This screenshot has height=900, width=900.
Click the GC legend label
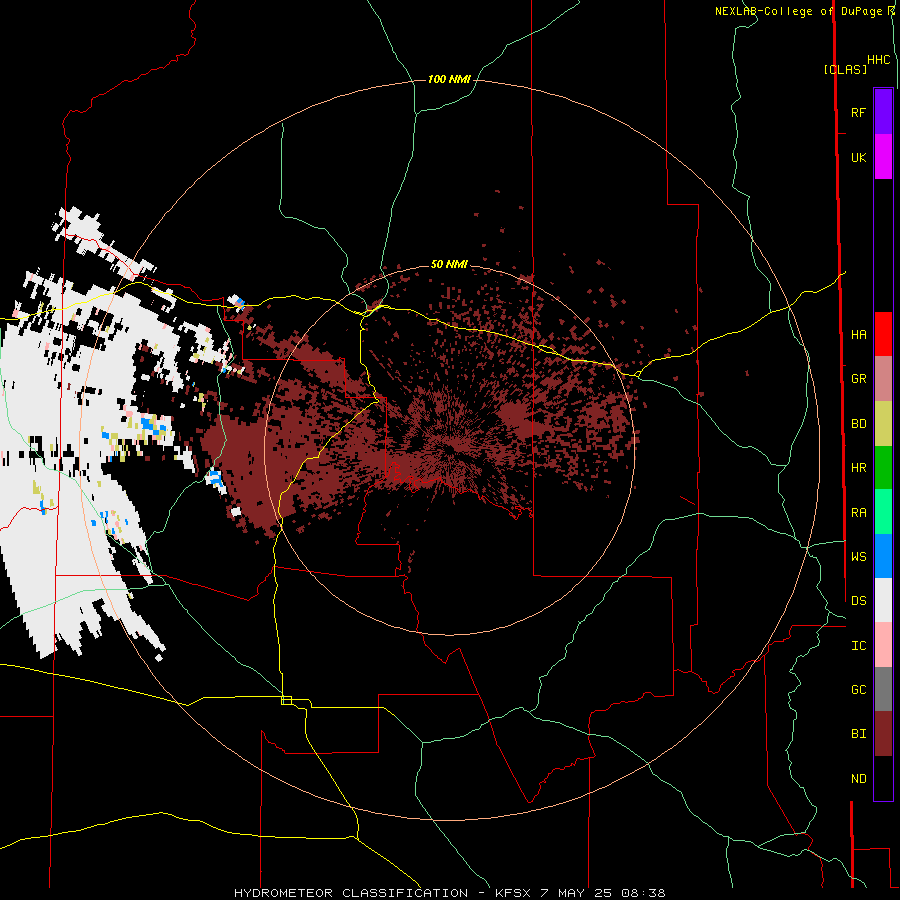(858, 689)
